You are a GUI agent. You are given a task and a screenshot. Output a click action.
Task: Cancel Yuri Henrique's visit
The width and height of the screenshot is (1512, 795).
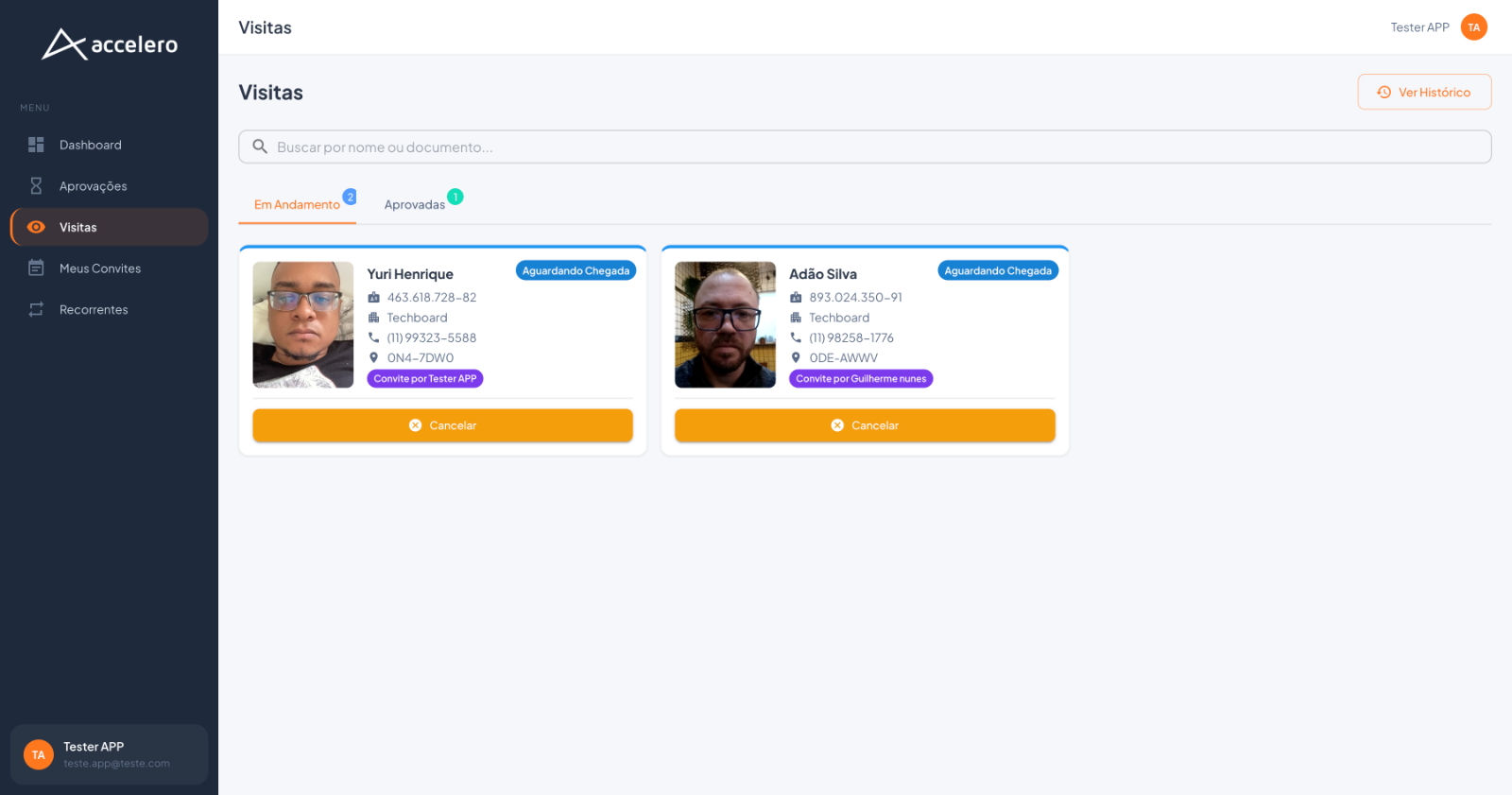coord(442,425)
